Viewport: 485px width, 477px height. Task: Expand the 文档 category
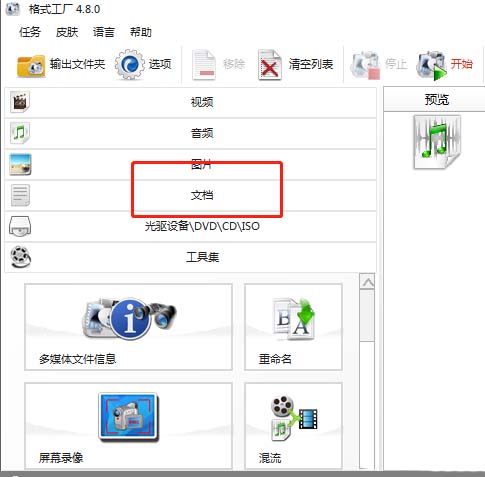click(190, 195)
